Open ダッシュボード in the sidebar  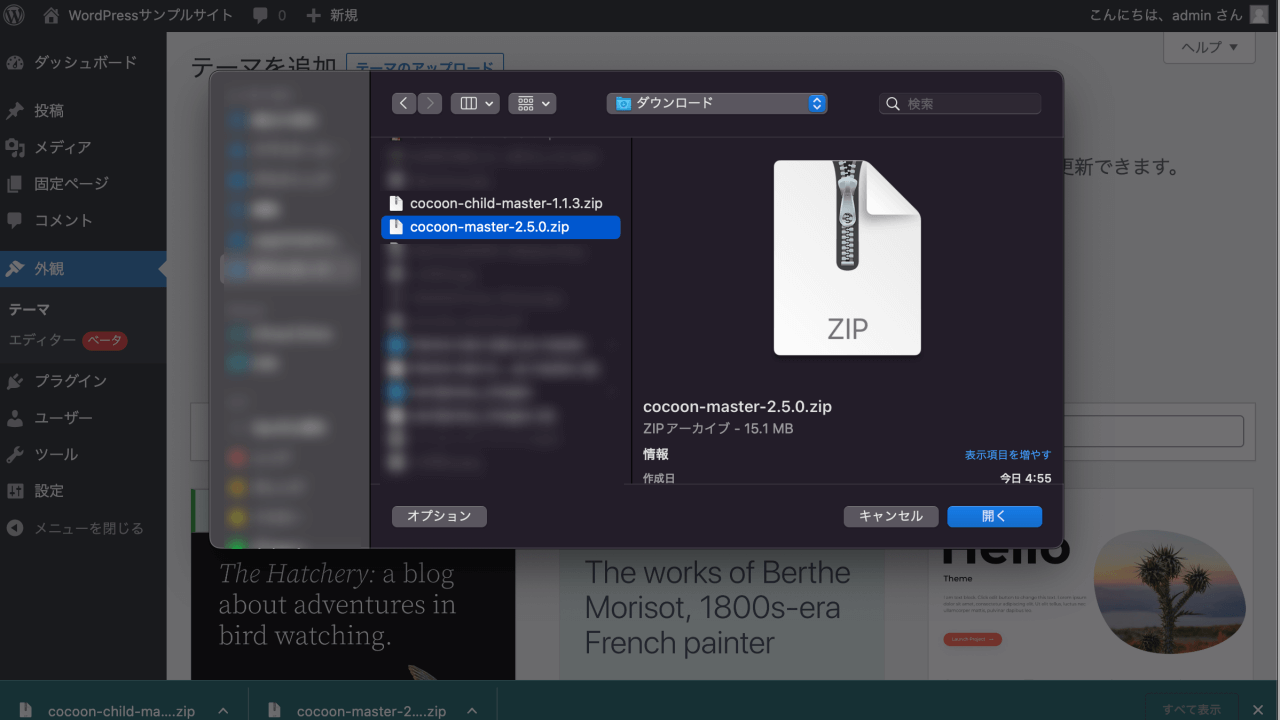click(83, 62)
